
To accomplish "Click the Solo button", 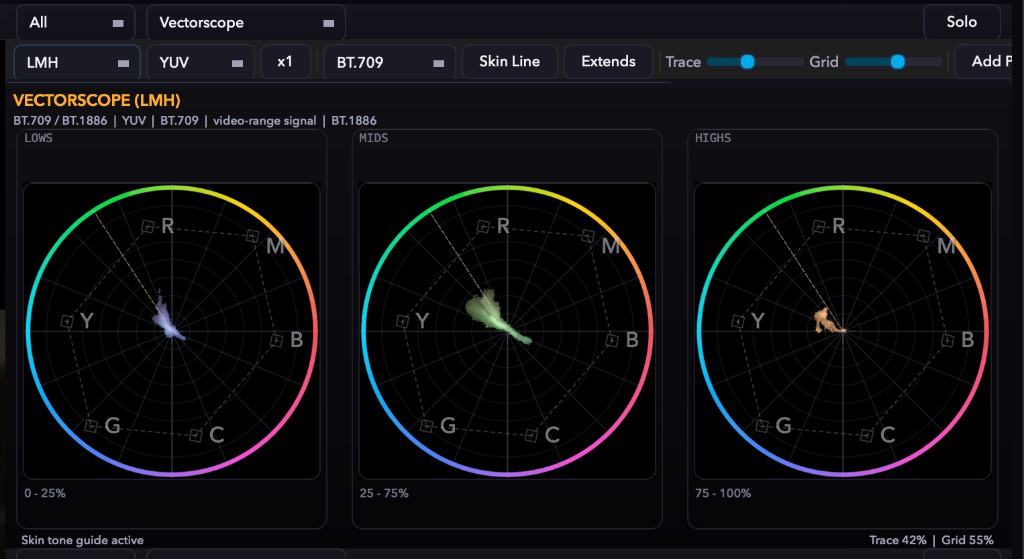I will (961, 22).
